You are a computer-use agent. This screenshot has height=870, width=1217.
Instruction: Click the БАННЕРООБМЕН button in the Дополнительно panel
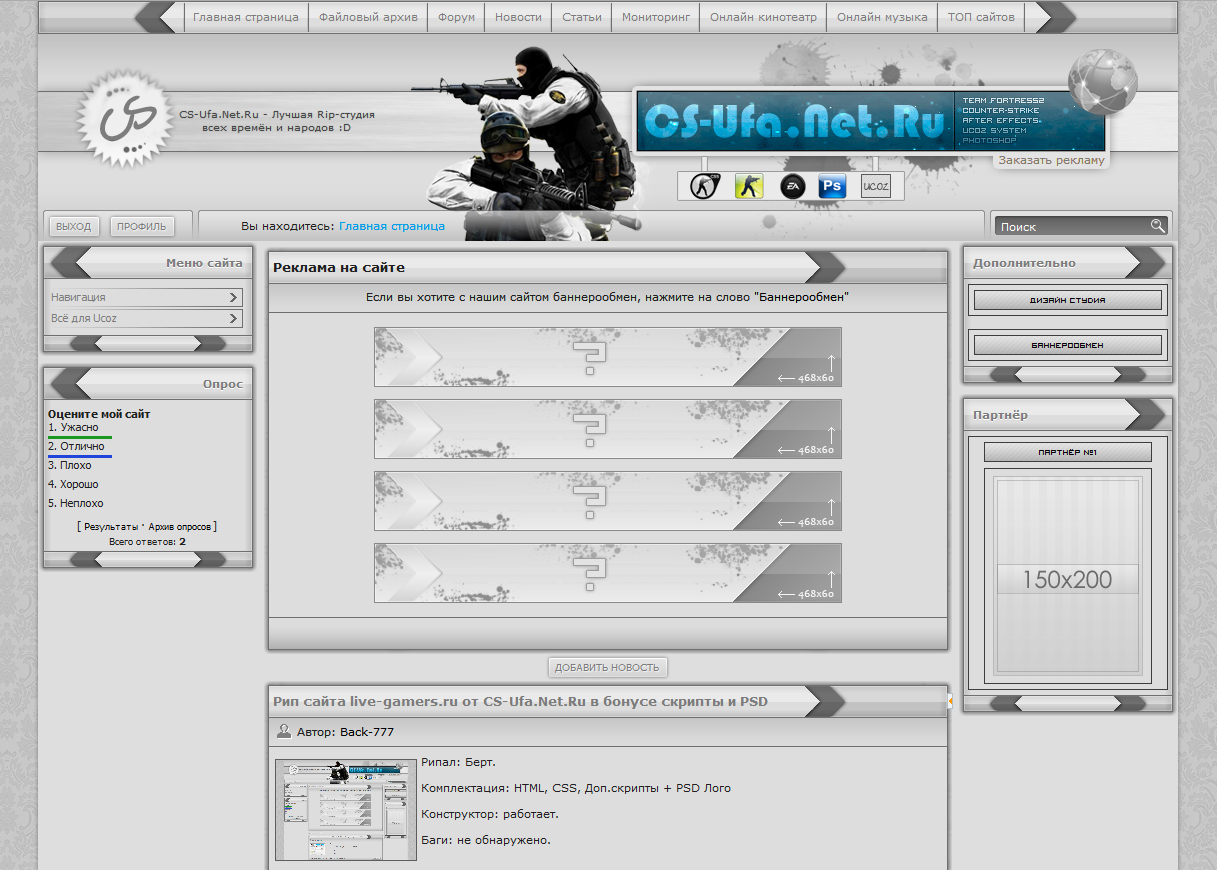[1068, 345]
